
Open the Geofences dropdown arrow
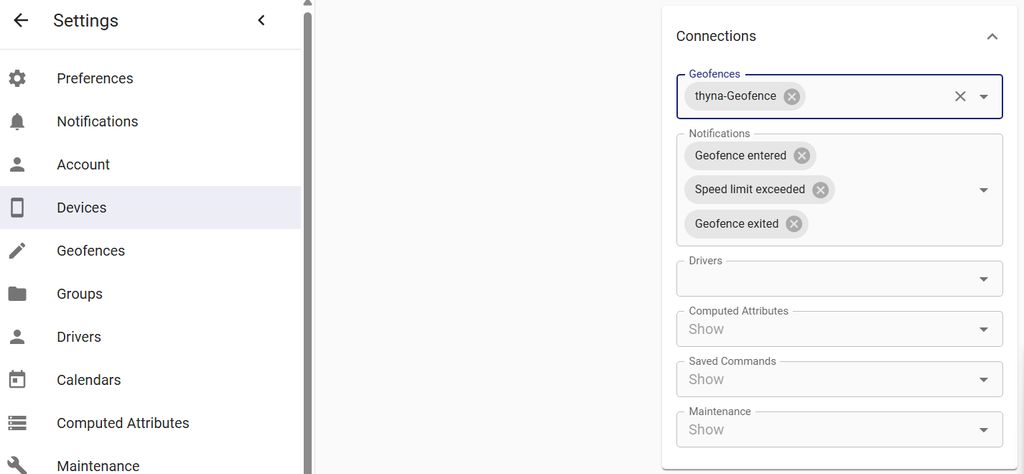click(x=984, y=97)
